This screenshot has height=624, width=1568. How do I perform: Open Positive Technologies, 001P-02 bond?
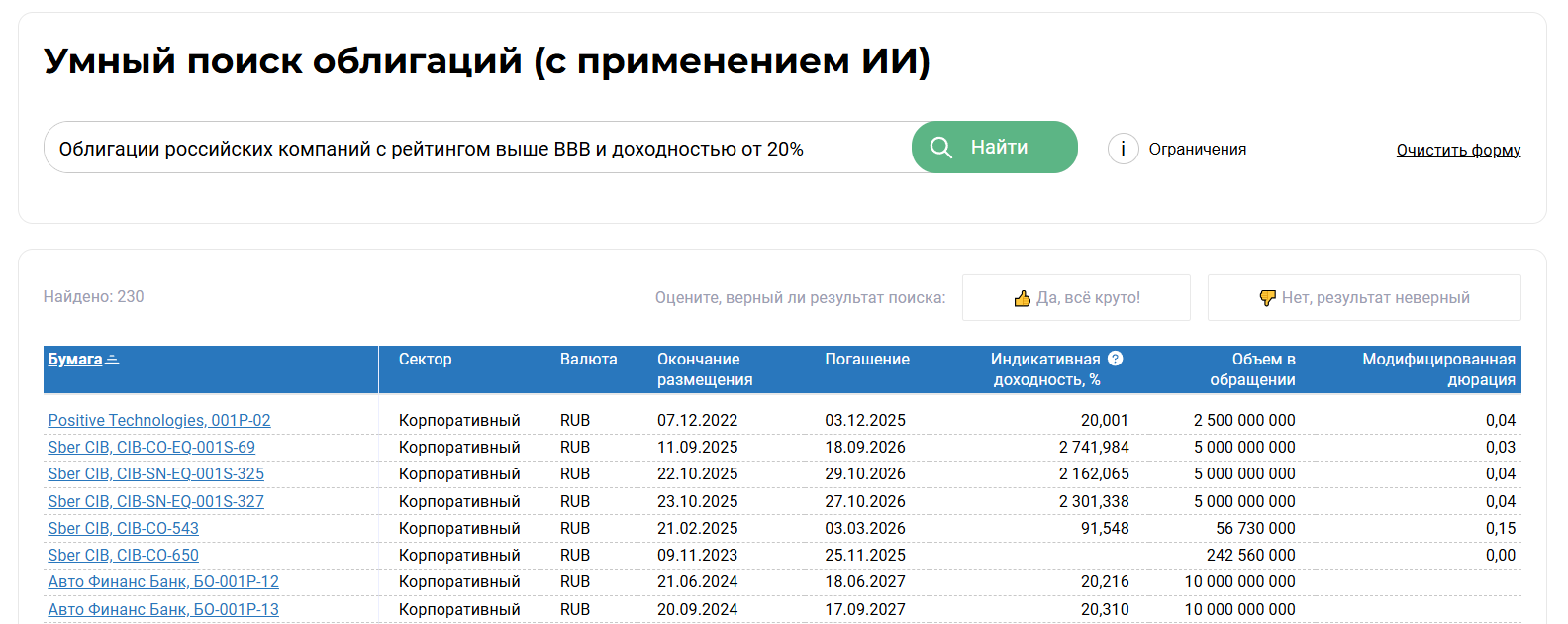click(159, 421)
